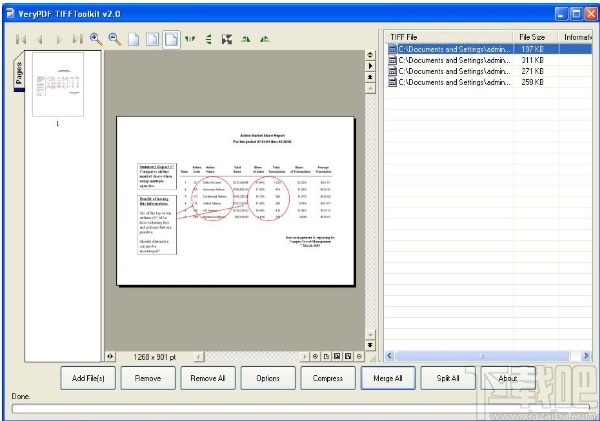Select the 197 KB TIFF file row
The image size is (600, 421).
click(489, 49)
